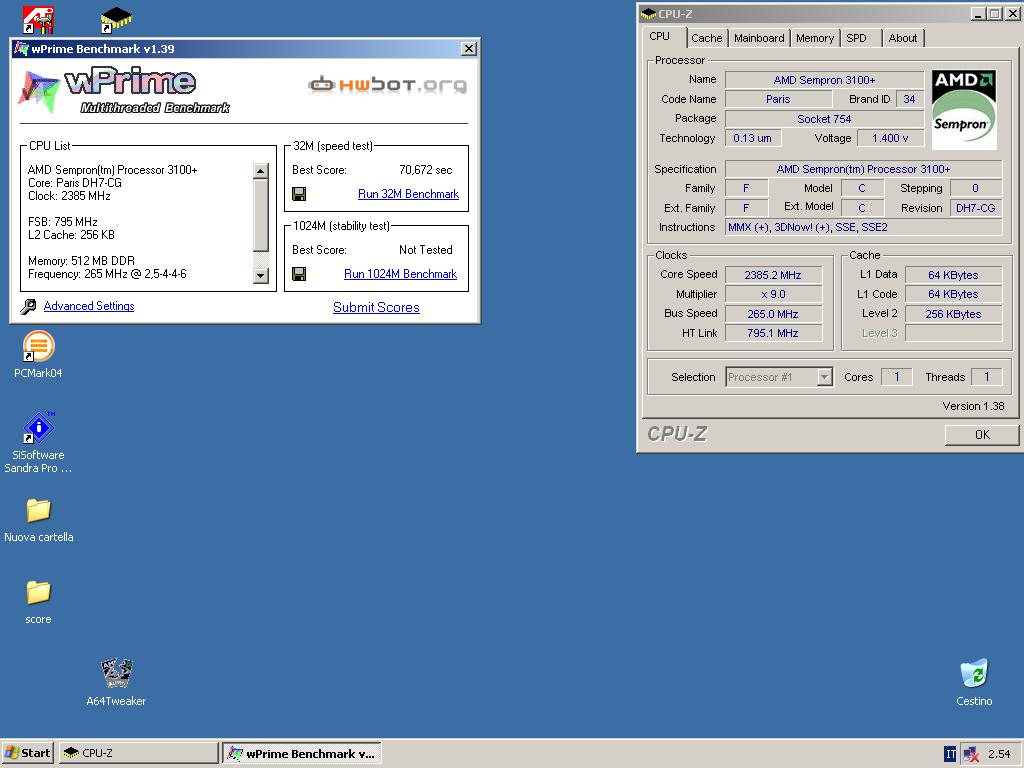This screenshot has height=768, width=1024.
Task: Launch the A64Tweaker desktop icon
Action: coord(116,674)
